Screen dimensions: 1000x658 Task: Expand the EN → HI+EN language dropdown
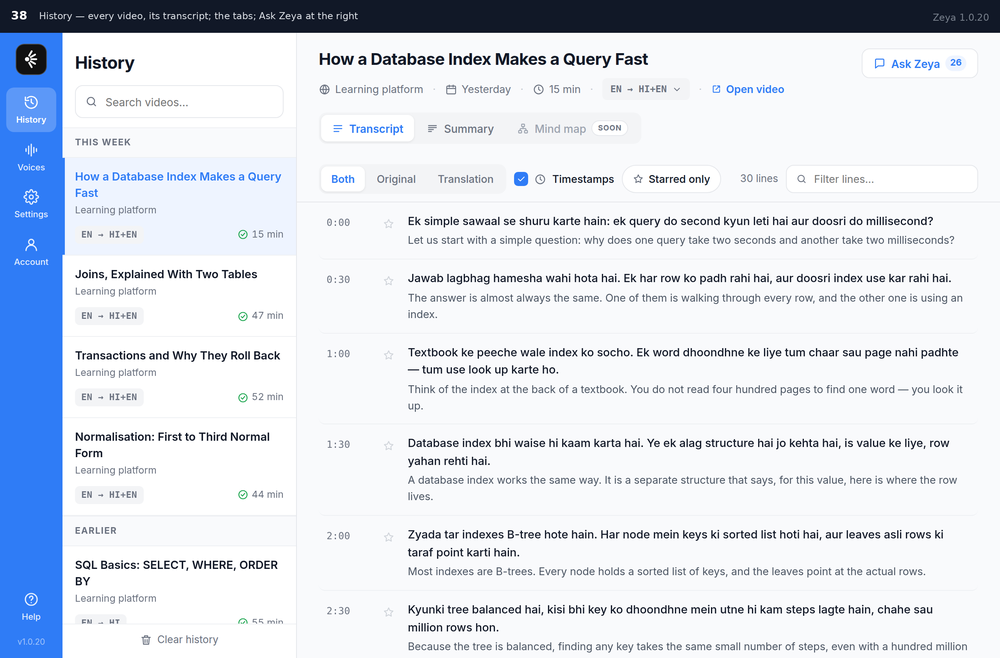point(645,89)
